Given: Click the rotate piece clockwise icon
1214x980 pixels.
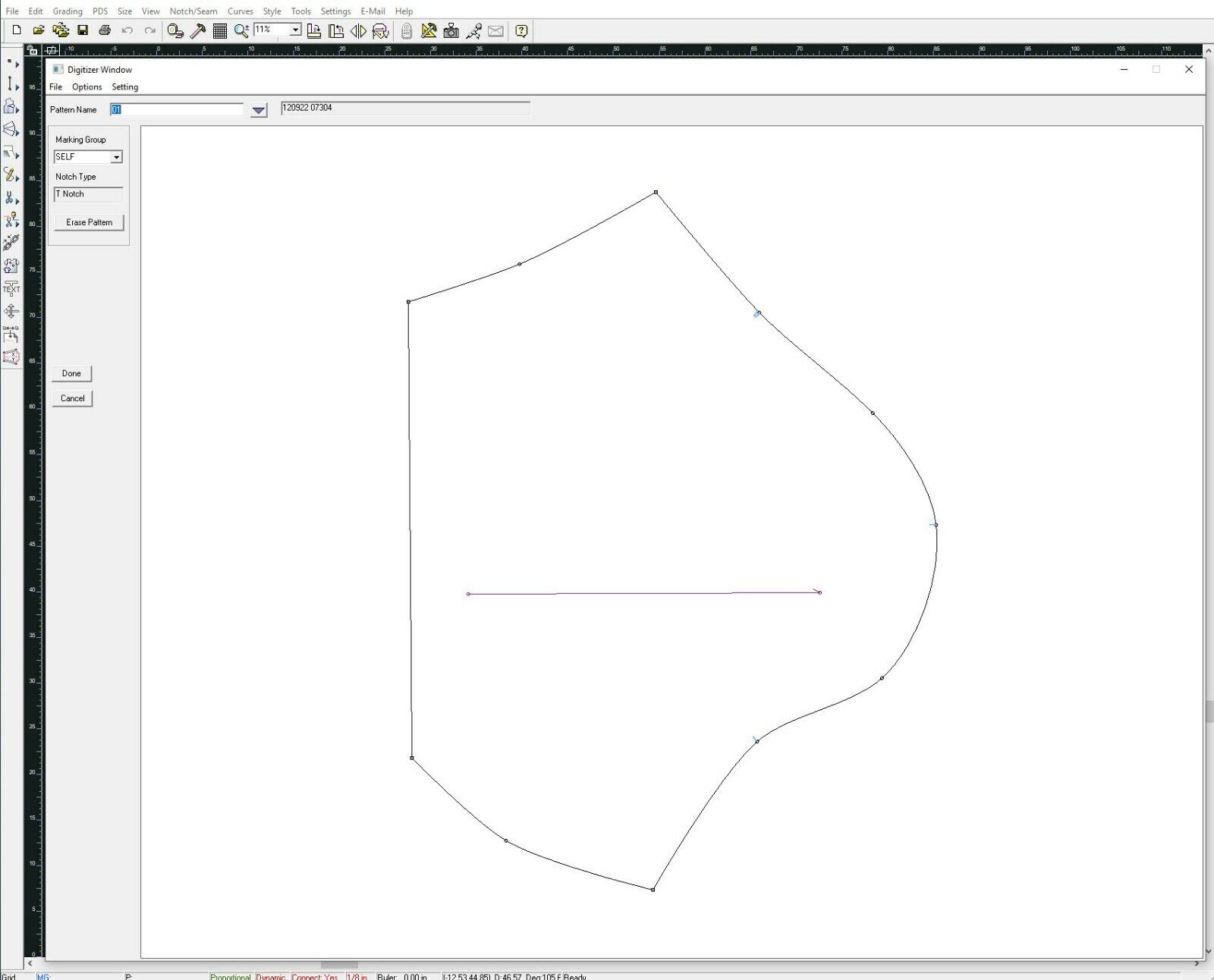Looking at the screenshot, I should coord(314,30).
